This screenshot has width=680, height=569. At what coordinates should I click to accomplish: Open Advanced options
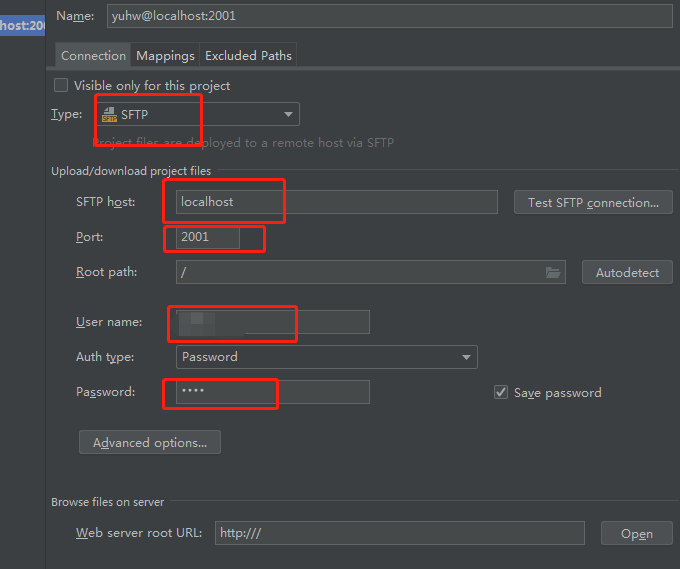(x=150, y=442)
